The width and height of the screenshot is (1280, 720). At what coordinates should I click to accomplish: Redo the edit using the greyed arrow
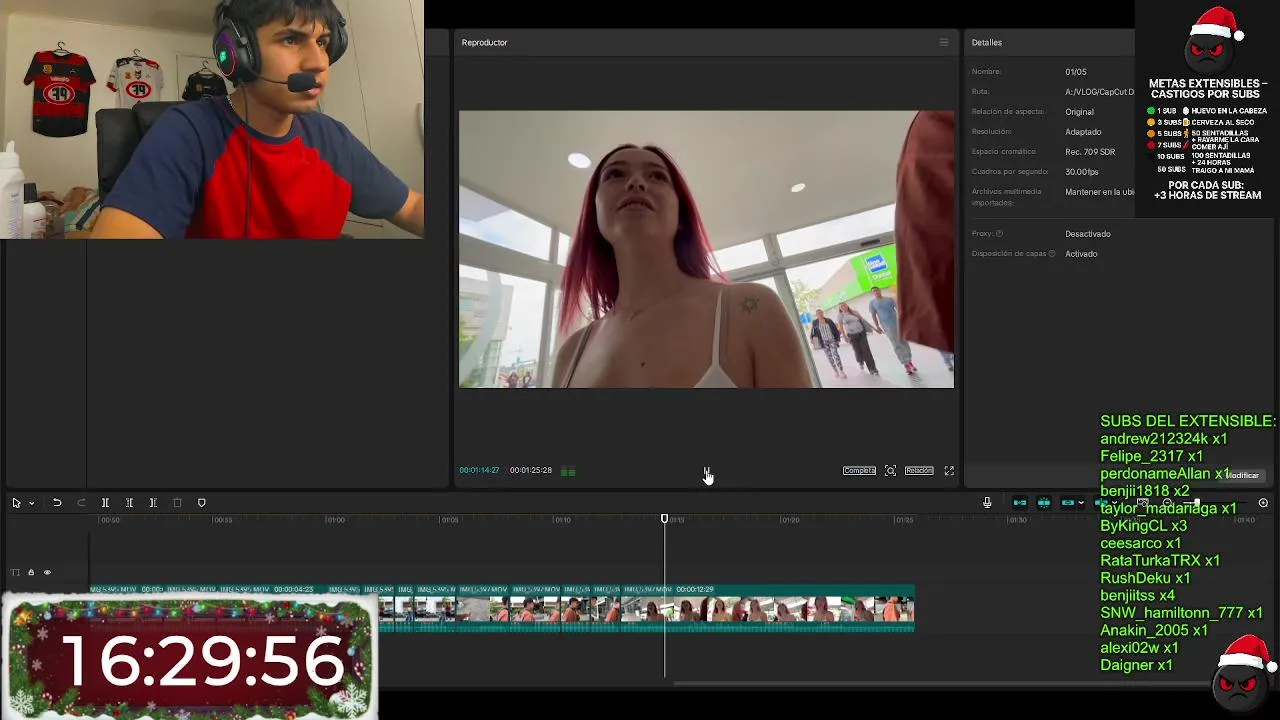[x=81, y=503]
